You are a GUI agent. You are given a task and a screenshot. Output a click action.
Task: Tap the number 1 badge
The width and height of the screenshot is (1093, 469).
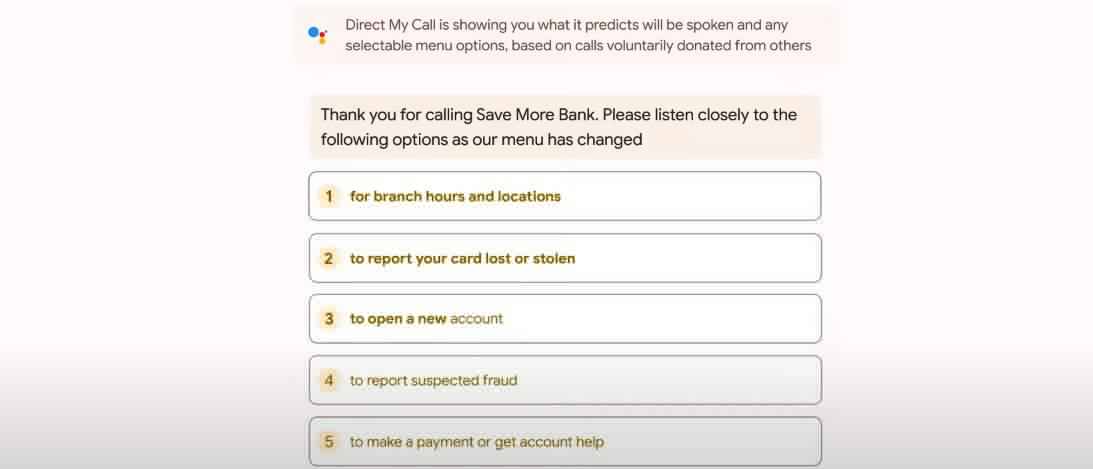point(329,196)
